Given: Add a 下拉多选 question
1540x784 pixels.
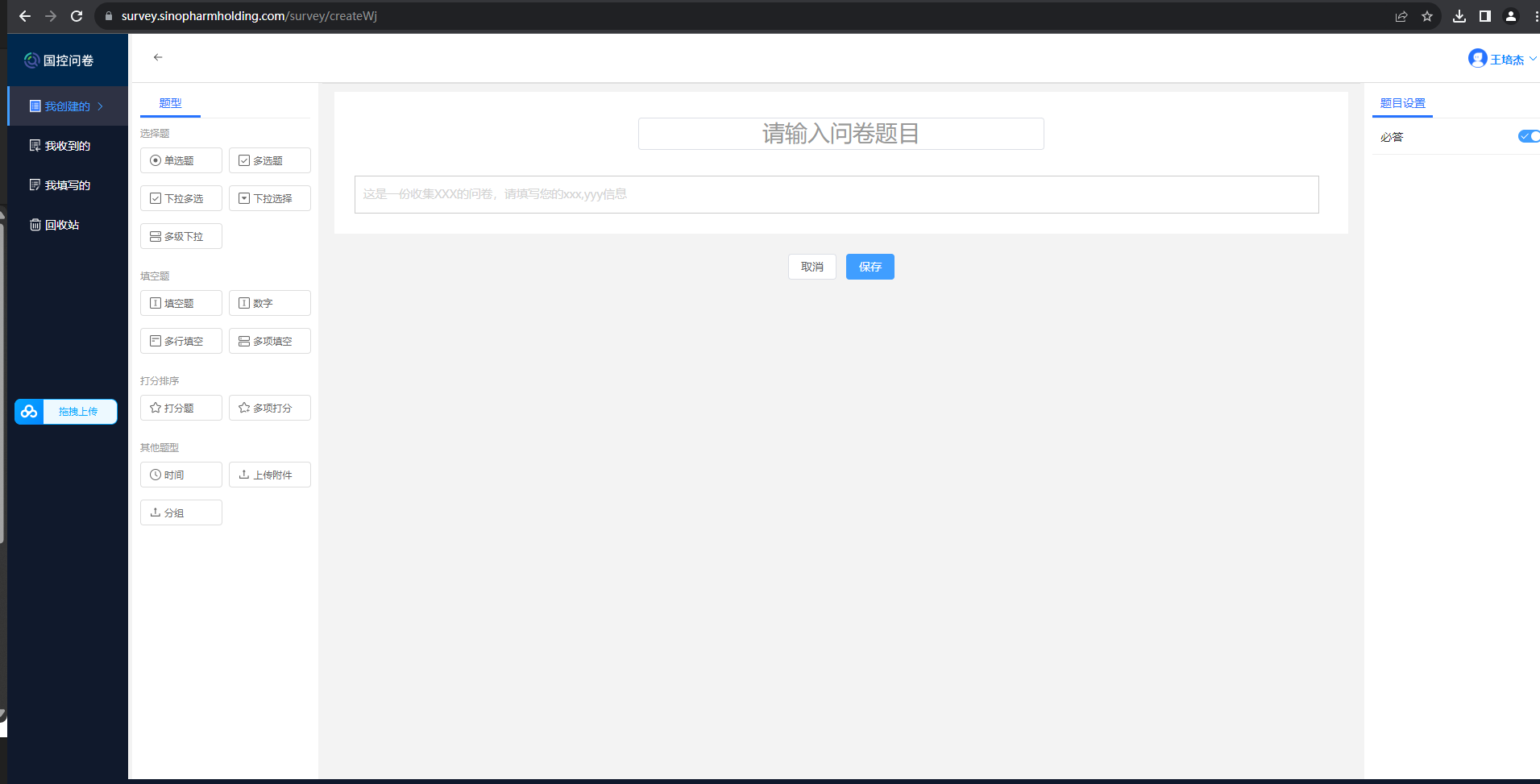Looking at the screenshot, I should coord(181,198).
